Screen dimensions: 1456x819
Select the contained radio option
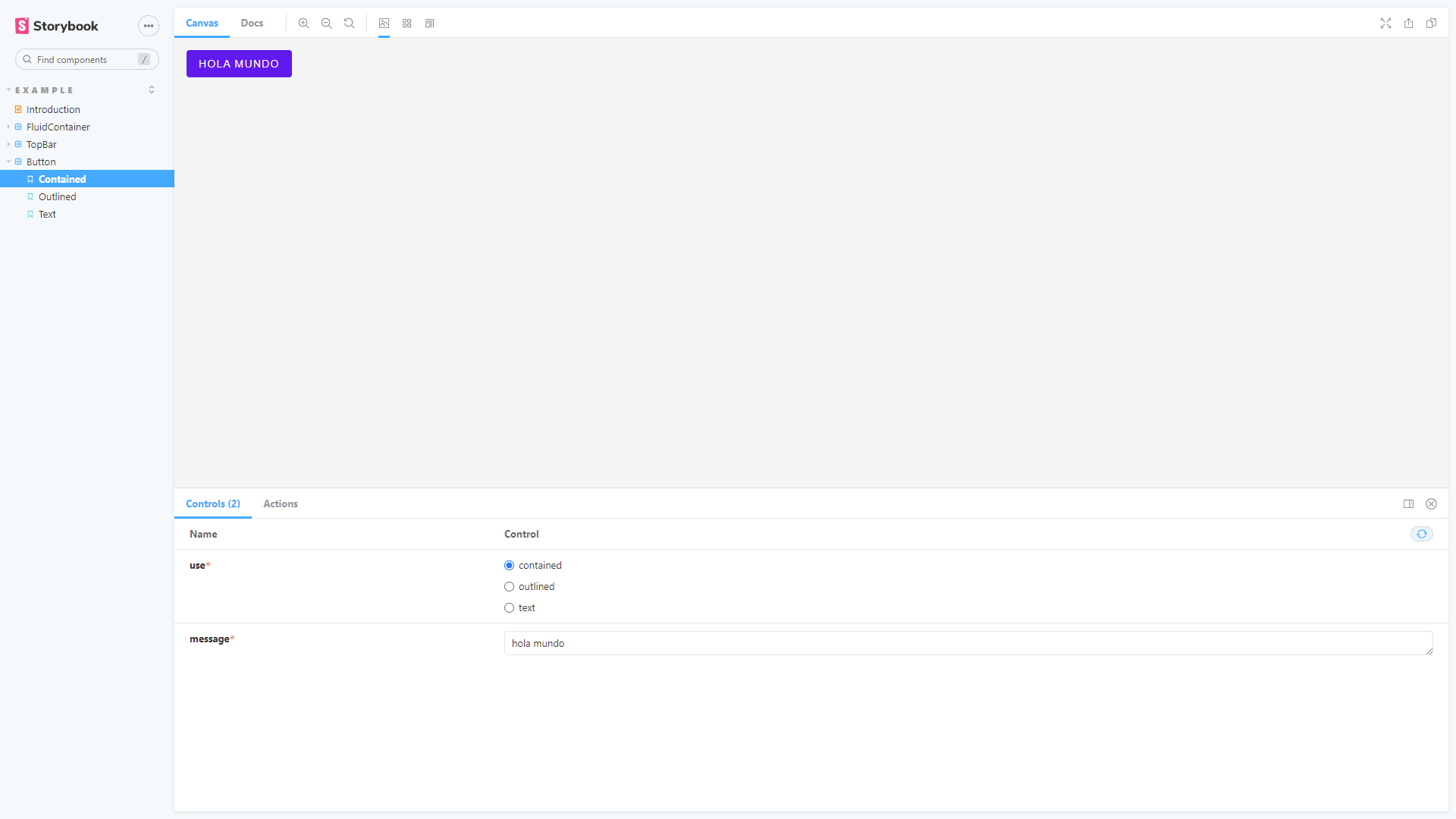pyautogui.click(x=510, y=566)
